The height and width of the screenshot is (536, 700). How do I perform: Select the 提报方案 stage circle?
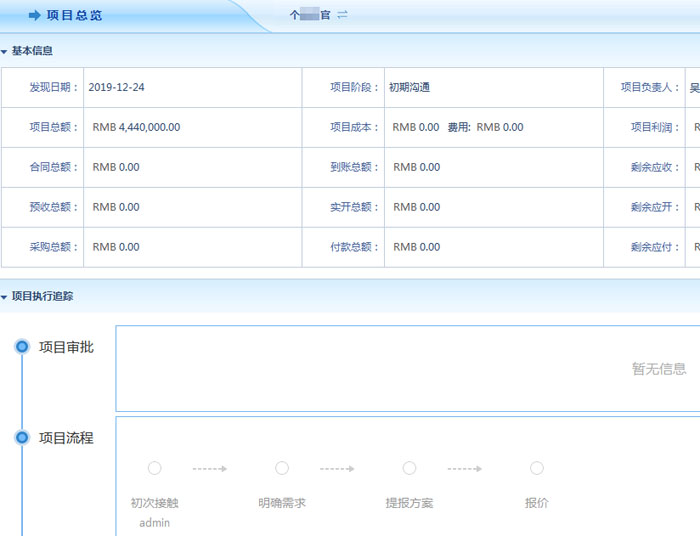pyautogui.click(x=409, y=468)
